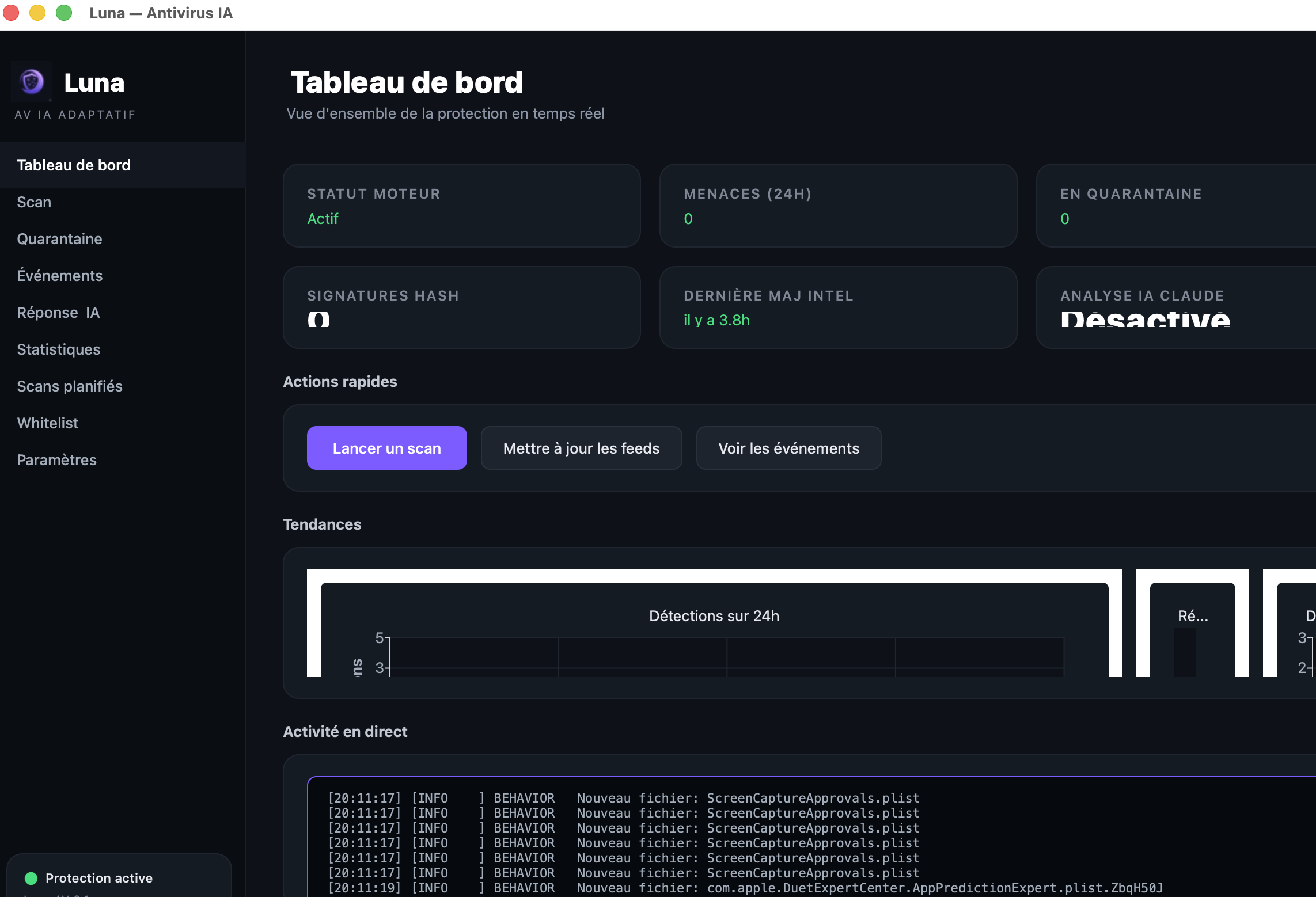The image size is (1316, 897).
Task: Click the com.apple.DuetExpertCenter log line
Action: click(x=745, y=888)
